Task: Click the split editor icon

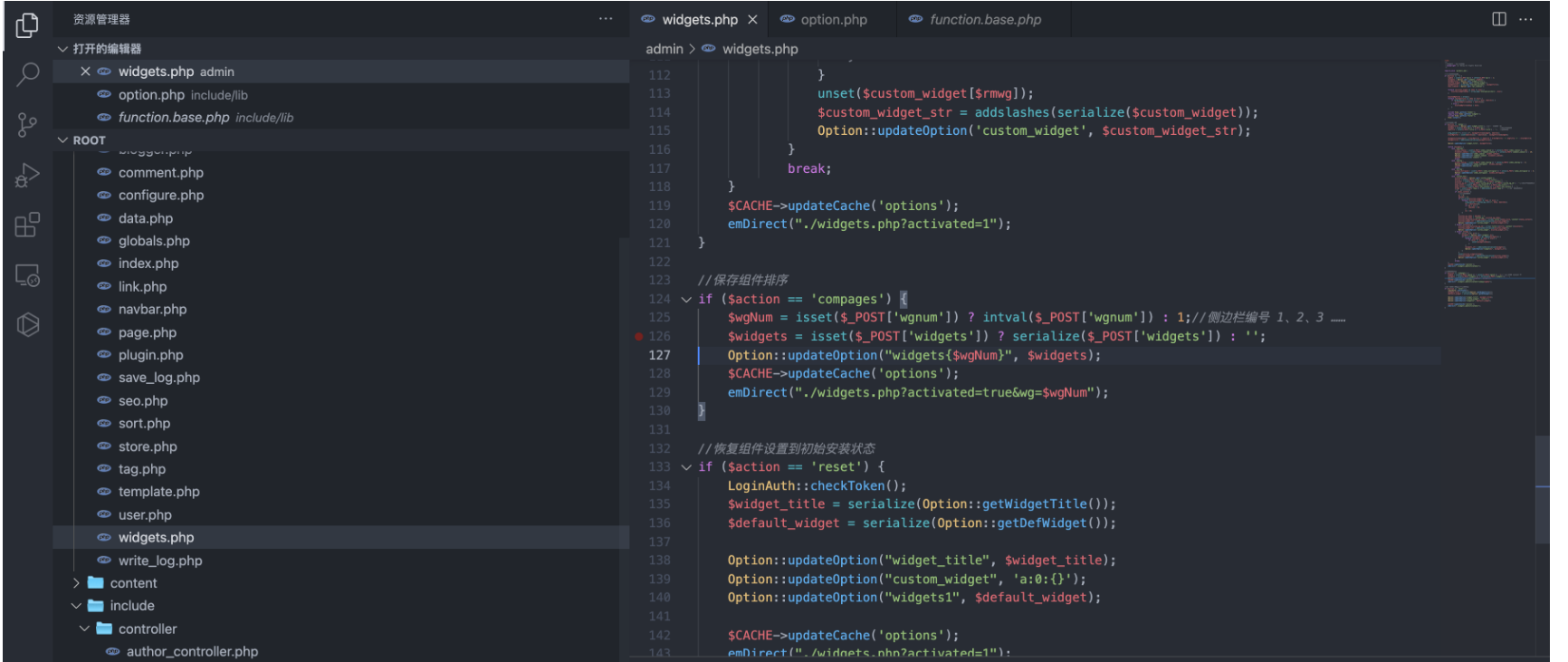Action: [1499, 19]
